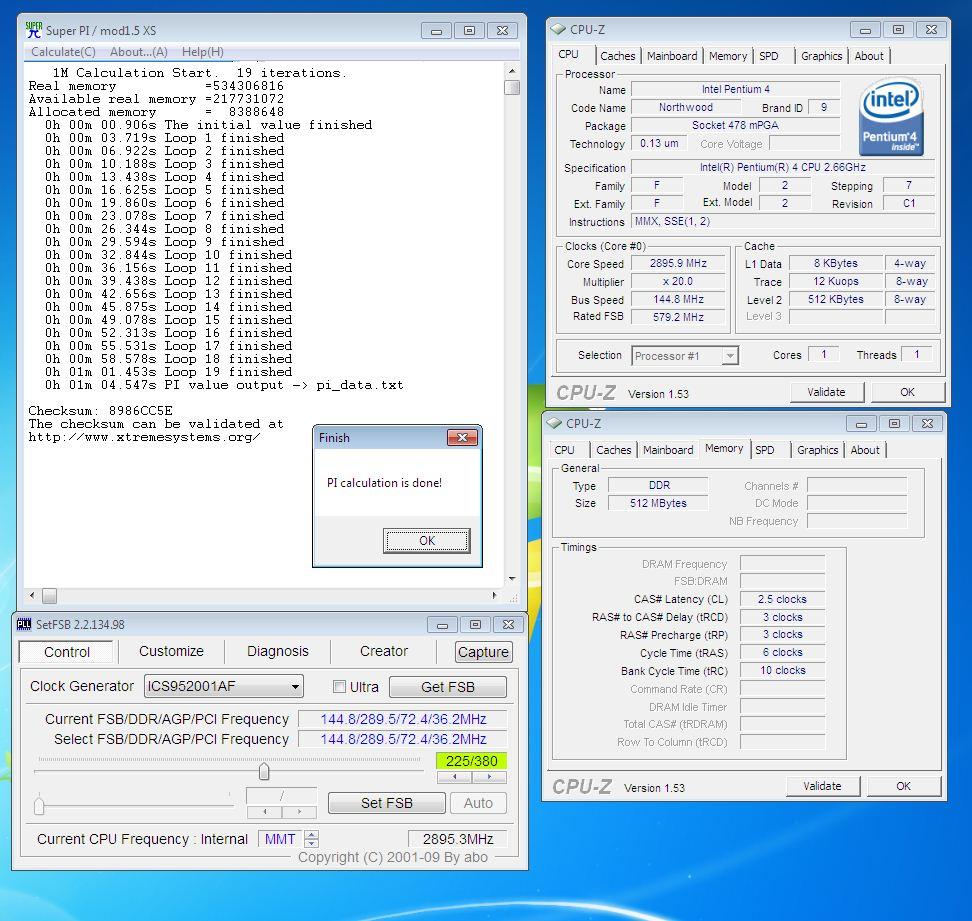The height and width of the screenshot is (921, 972).
Task: Open the Help(H) menu in Super PI
Action: (x=203, y=52)
